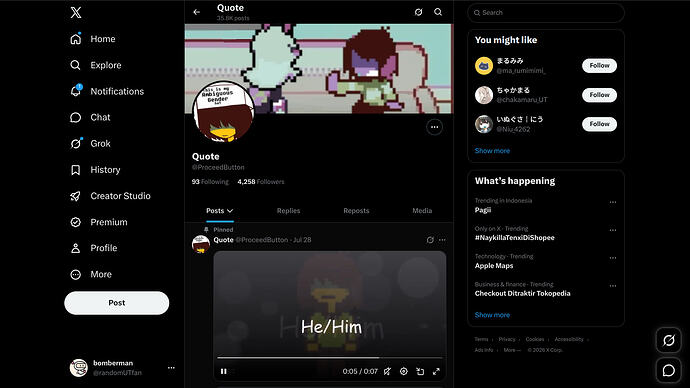690x388 pixels.
Task: Click the Post compose button
Action: (x=117, y=303)
